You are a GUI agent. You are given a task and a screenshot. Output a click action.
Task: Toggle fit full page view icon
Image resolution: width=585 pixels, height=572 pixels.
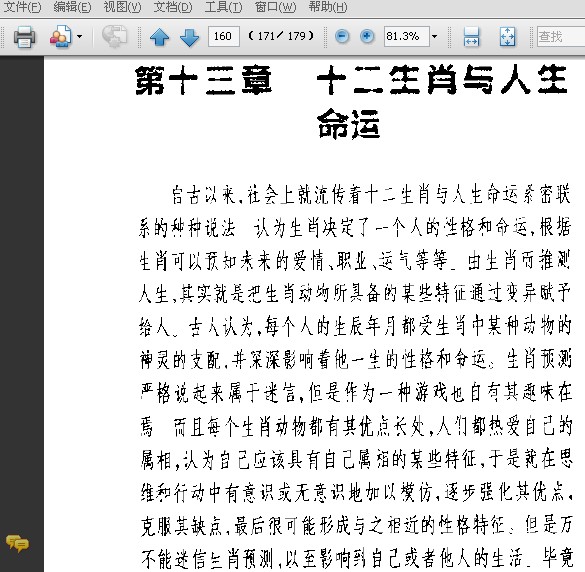coord(507,37)
